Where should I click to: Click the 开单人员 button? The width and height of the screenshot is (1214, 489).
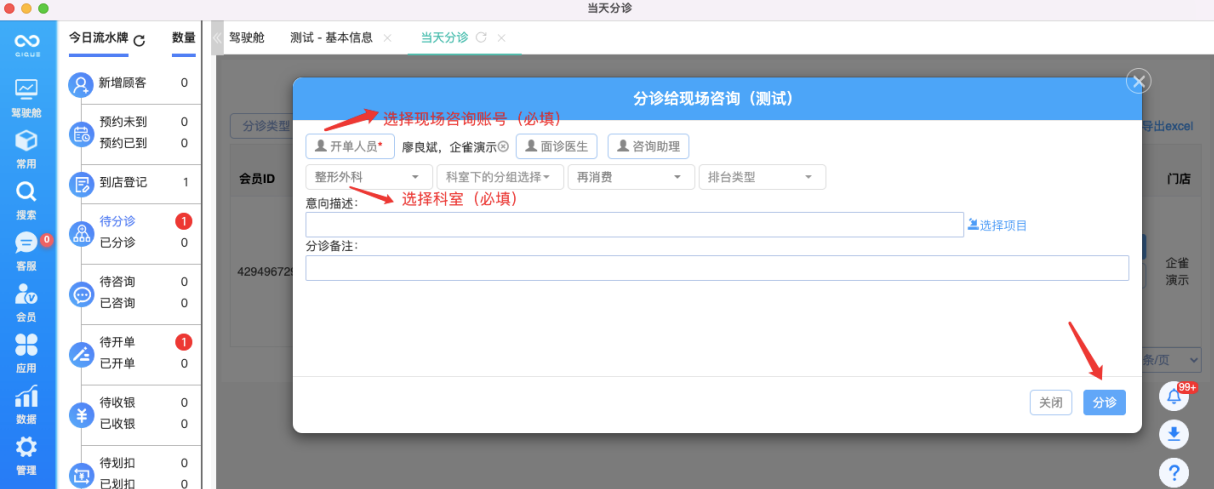[350, 146]
